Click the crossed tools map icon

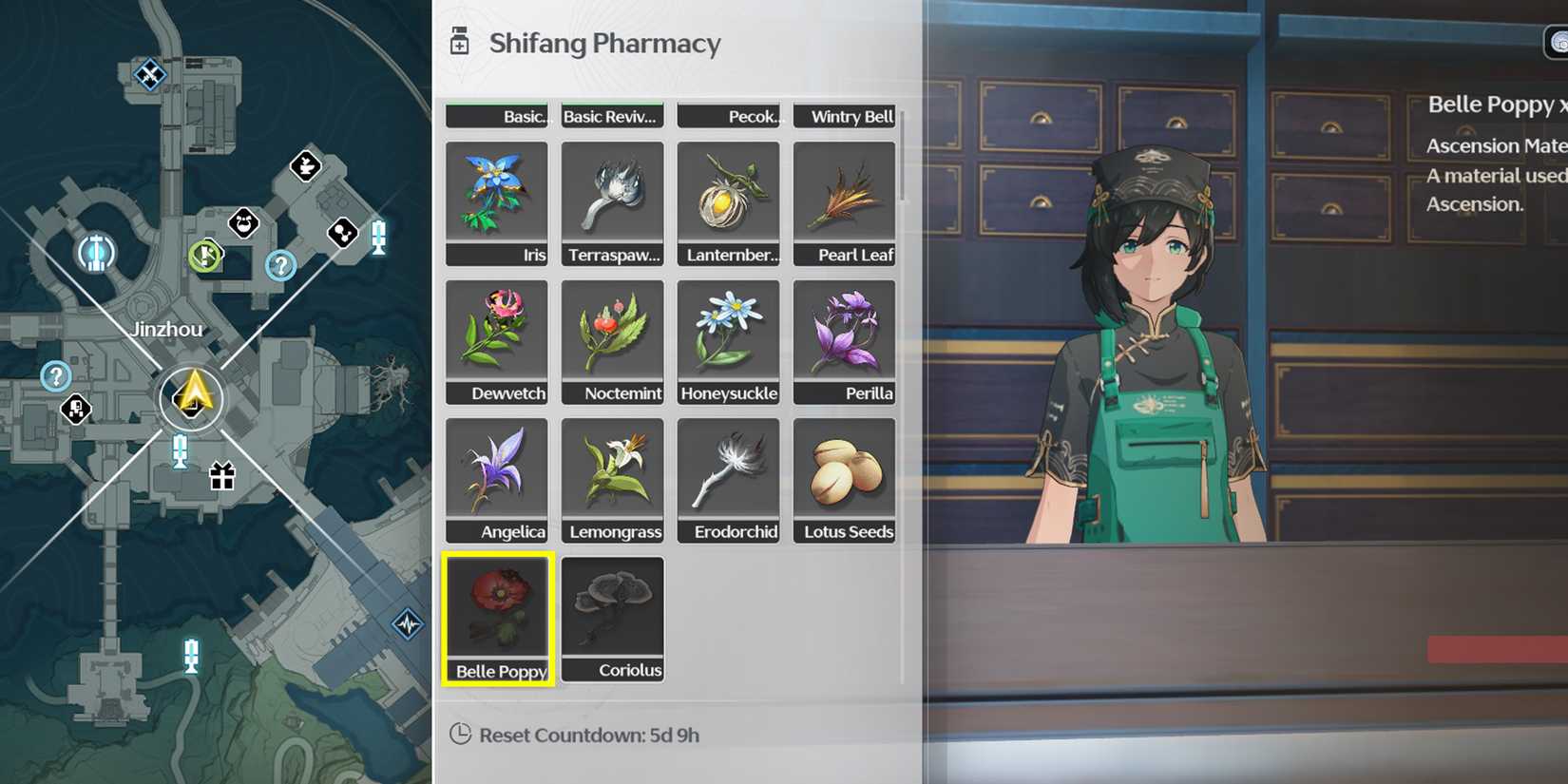149,74
